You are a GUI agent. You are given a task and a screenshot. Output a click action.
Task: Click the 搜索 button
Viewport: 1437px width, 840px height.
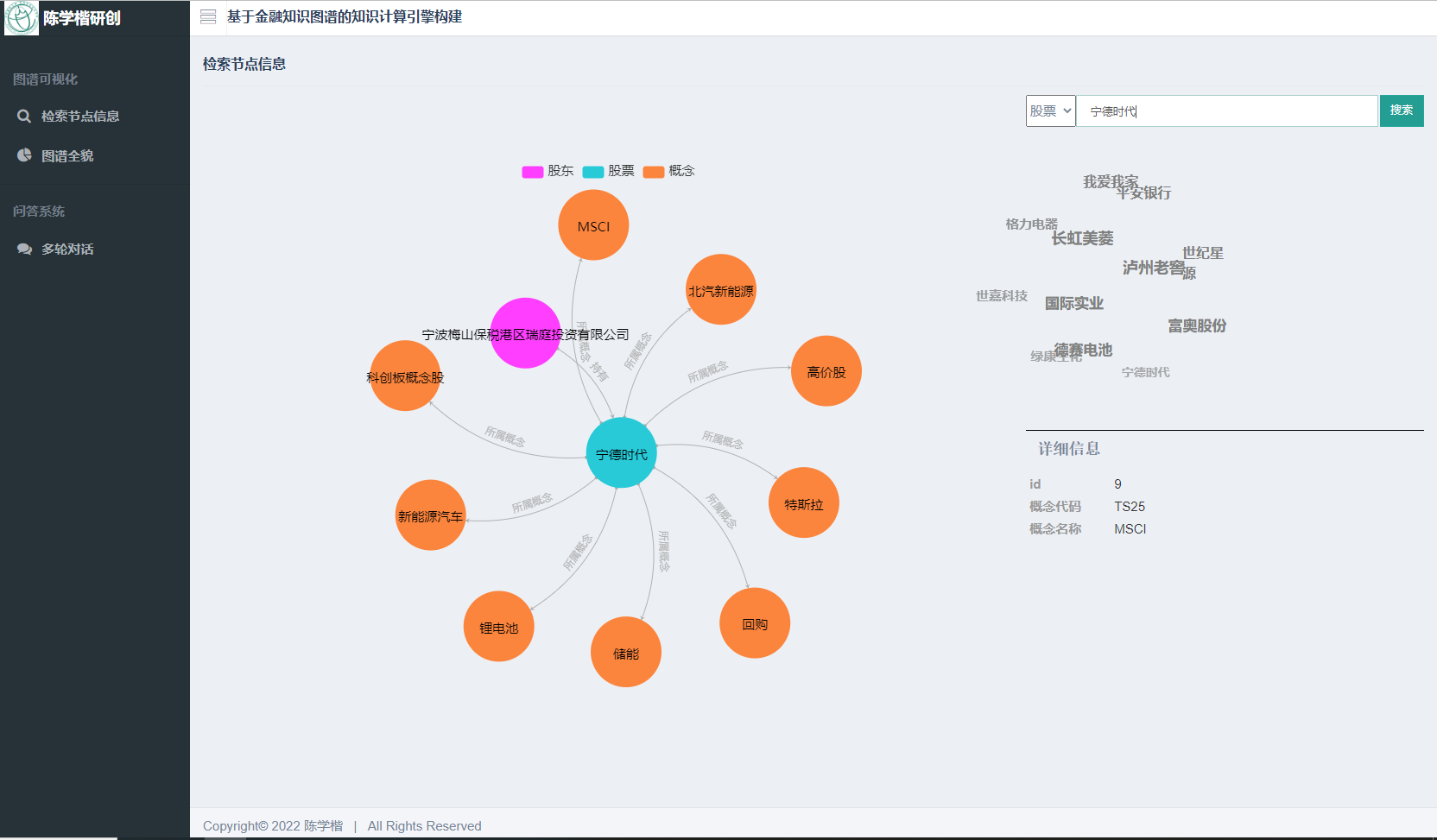1402,111
